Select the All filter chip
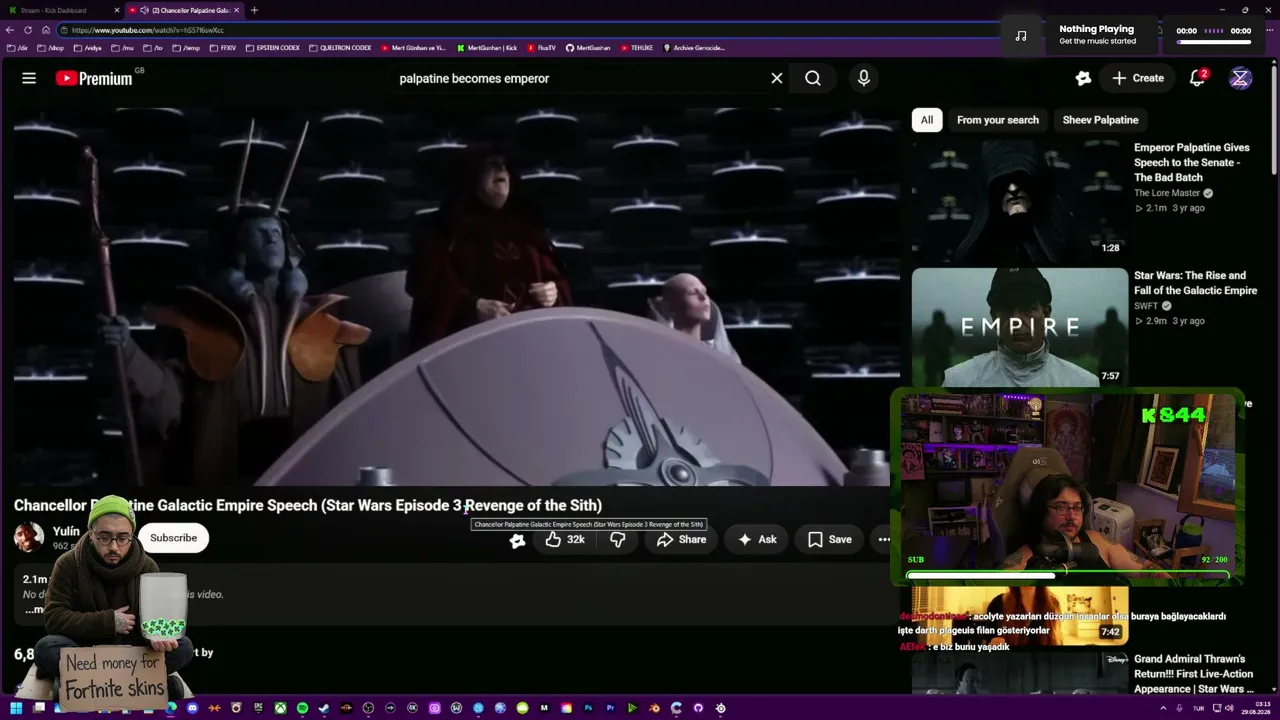1280x720 pixels. (x=927, y=120)
